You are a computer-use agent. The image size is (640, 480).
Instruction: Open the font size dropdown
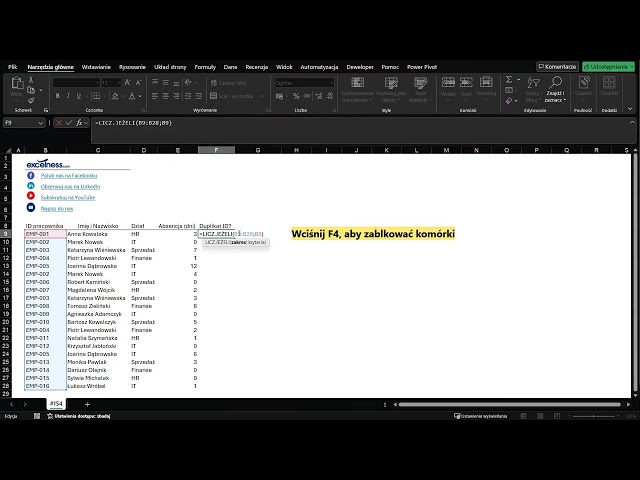pos(119,83)
